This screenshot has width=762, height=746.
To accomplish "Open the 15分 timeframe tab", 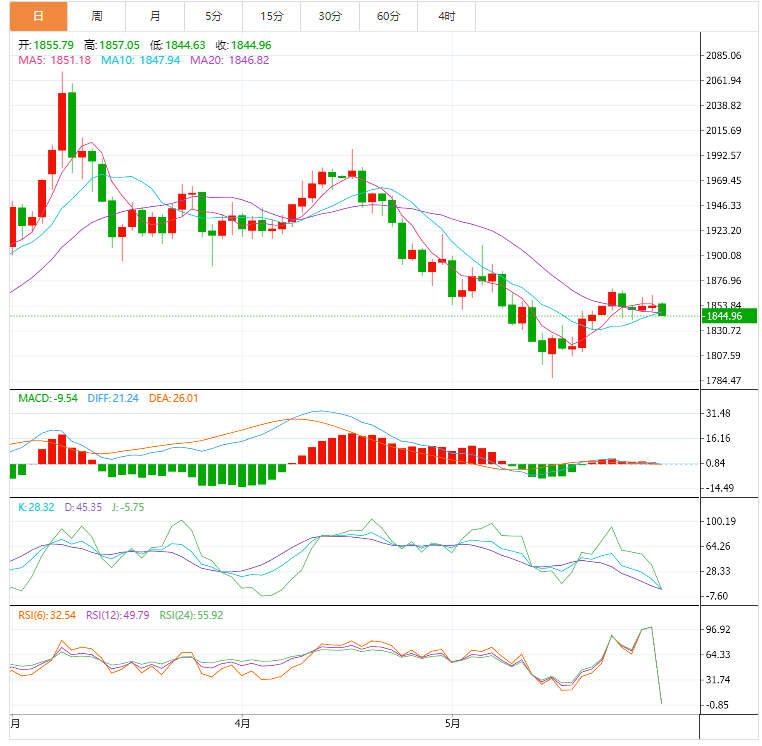I will [272, 17].
